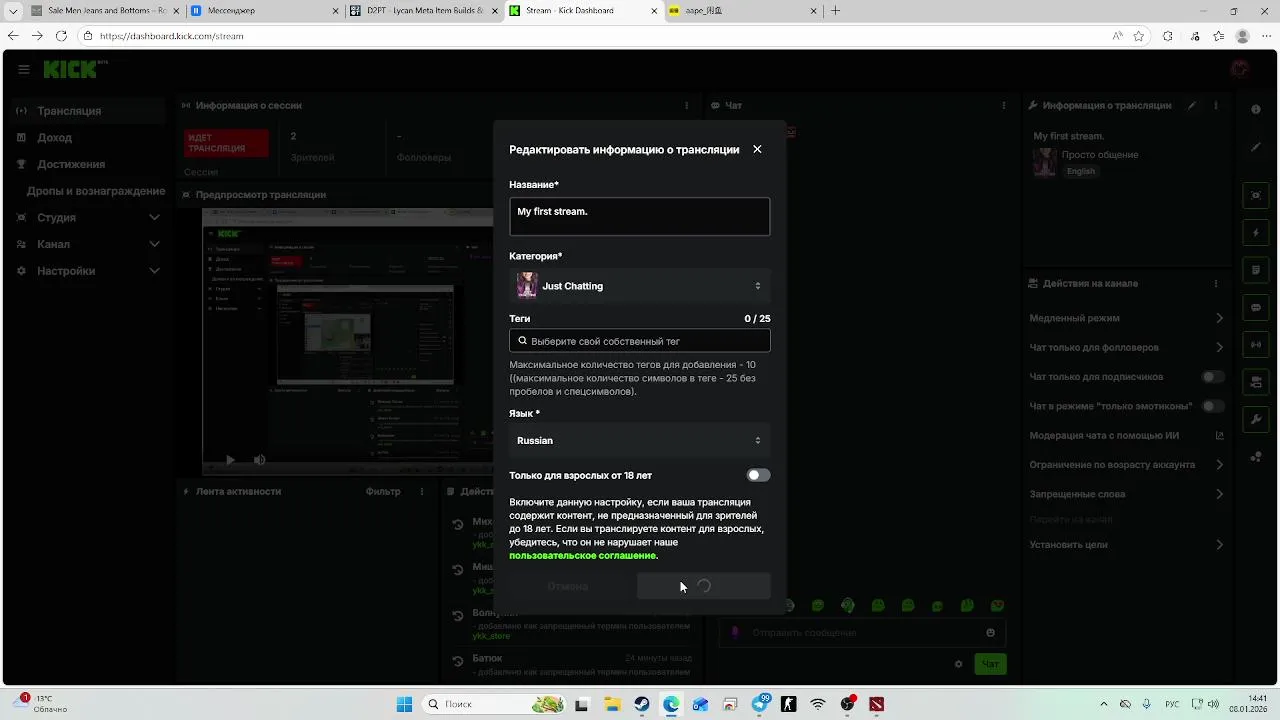Open the hamburger menu beside Kick logo
The image size is (1280, 720).
click(x=24, y=69)
